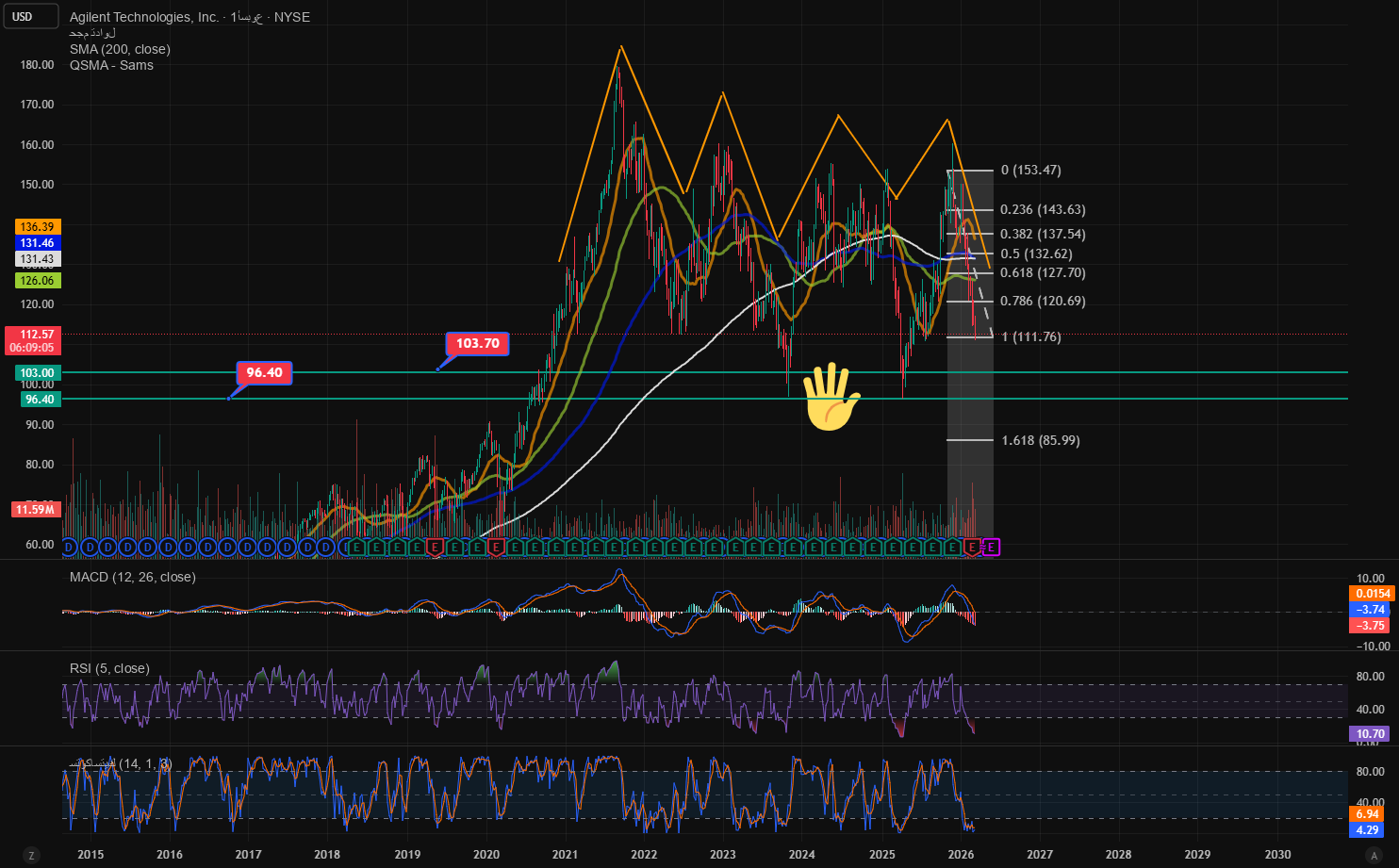The height and width of the screenshot is (868, 1399).
Task: Toggle the QSMA - Sams indicator legend
Action: 111,65
